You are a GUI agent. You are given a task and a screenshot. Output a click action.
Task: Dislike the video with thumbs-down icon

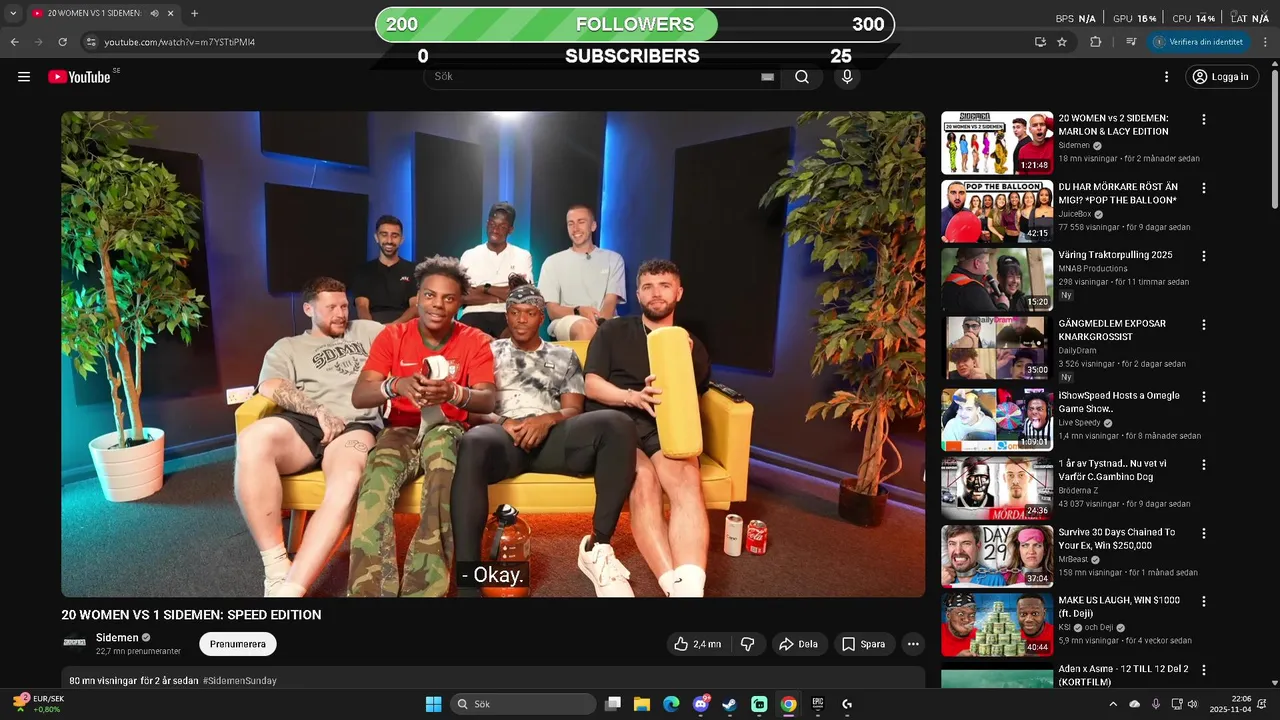click(x=748, y=644)
